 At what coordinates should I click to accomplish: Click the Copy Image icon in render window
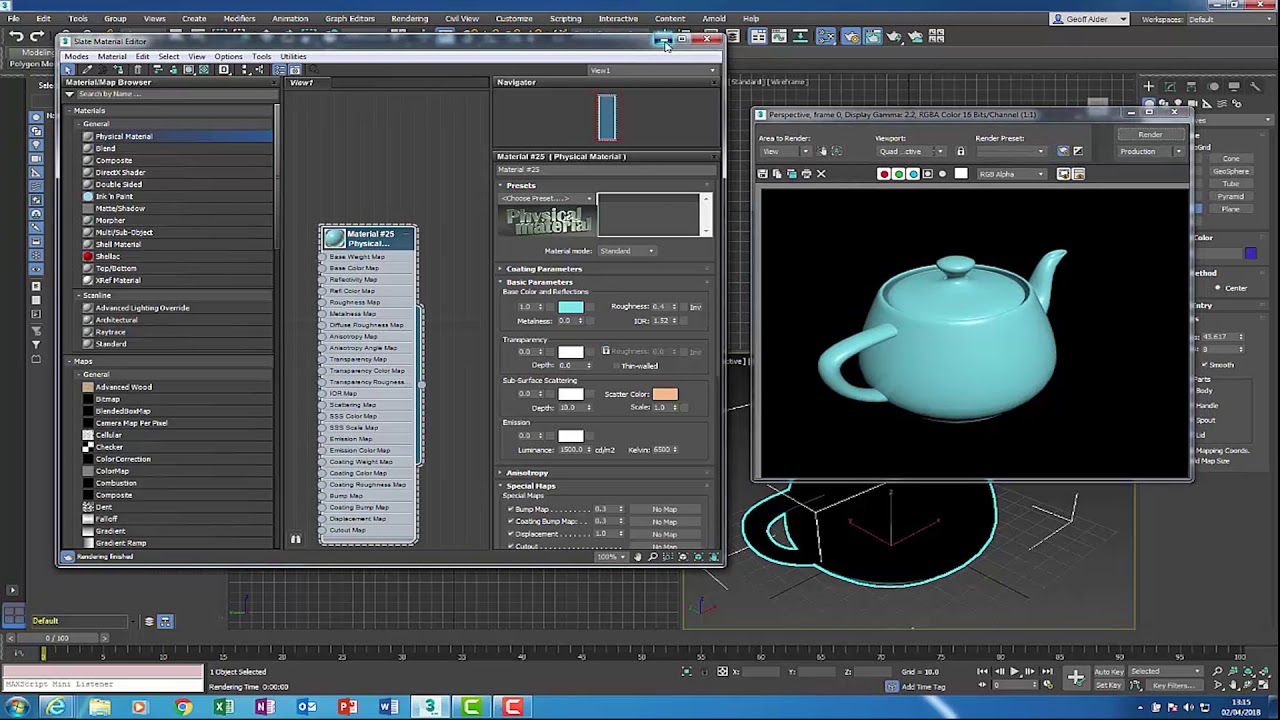tap(777, 174)
